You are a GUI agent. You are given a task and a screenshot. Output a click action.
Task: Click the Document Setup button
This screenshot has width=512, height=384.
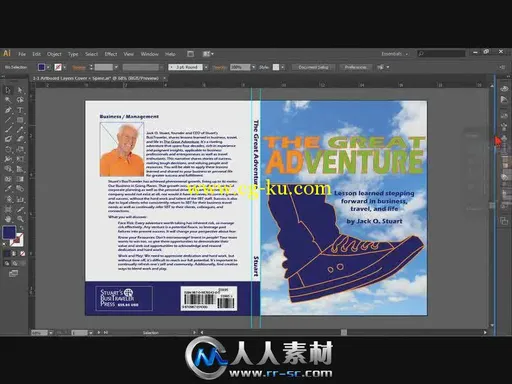click(x=313, y=67)
